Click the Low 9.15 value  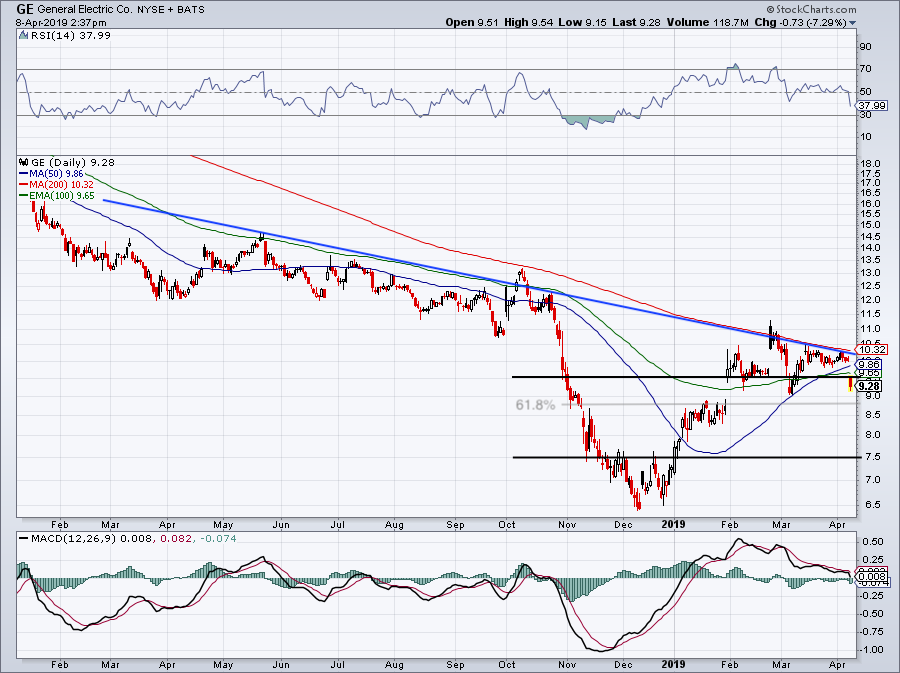583,22
